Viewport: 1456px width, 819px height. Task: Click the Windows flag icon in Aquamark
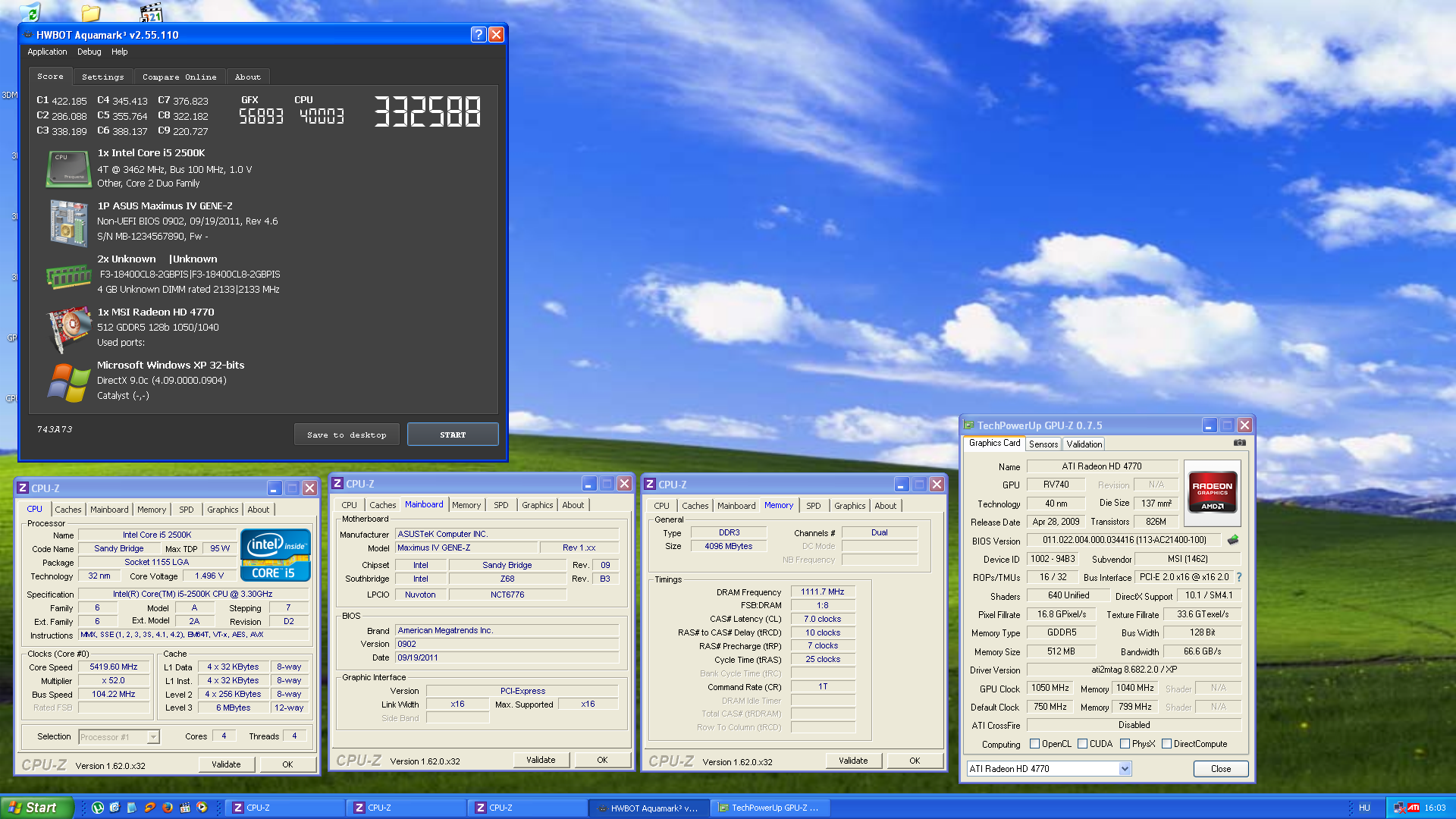tap(68, 382)
